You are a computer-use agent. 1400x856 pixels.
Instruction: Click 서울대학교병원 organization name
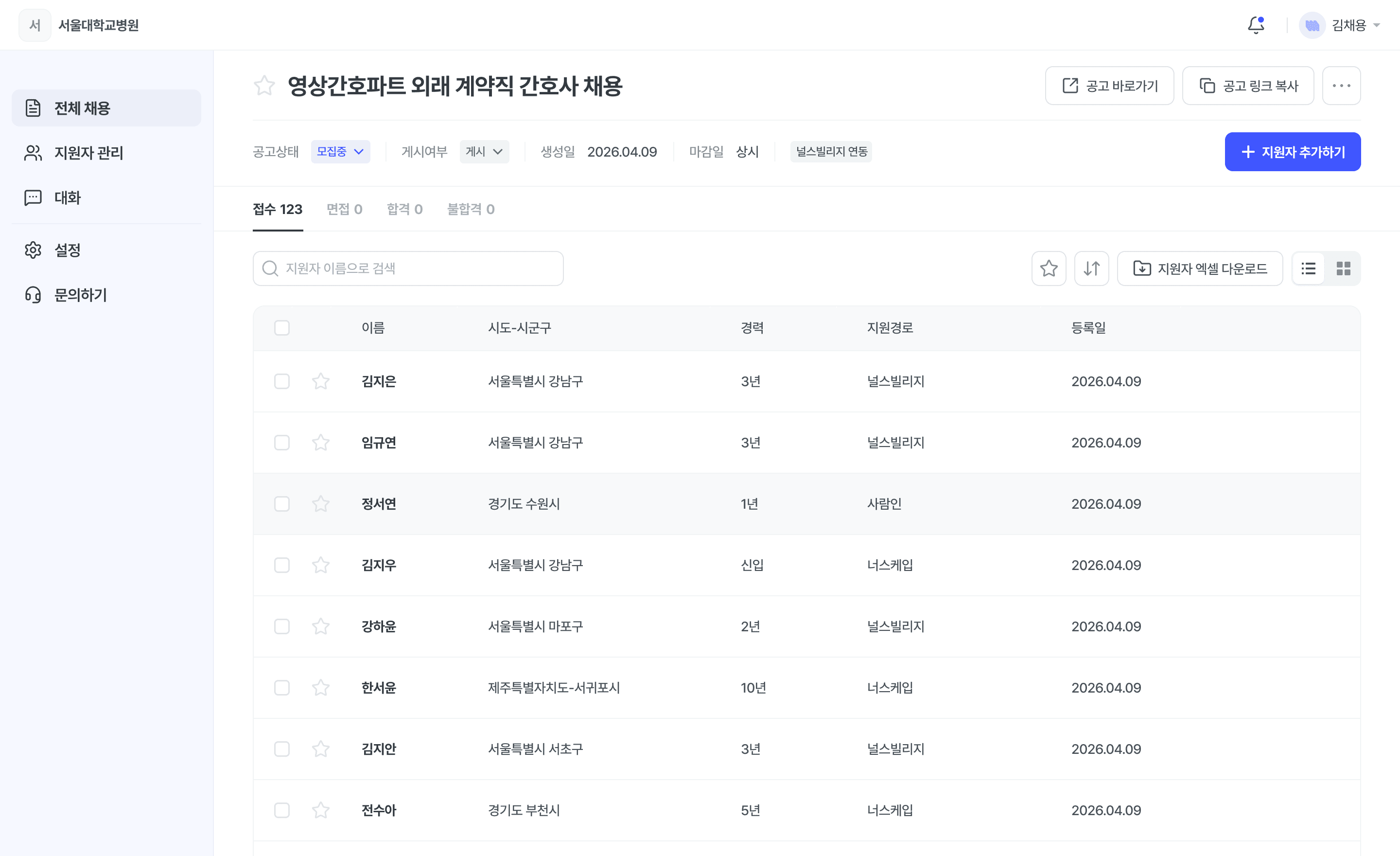[x=98, y=25]
